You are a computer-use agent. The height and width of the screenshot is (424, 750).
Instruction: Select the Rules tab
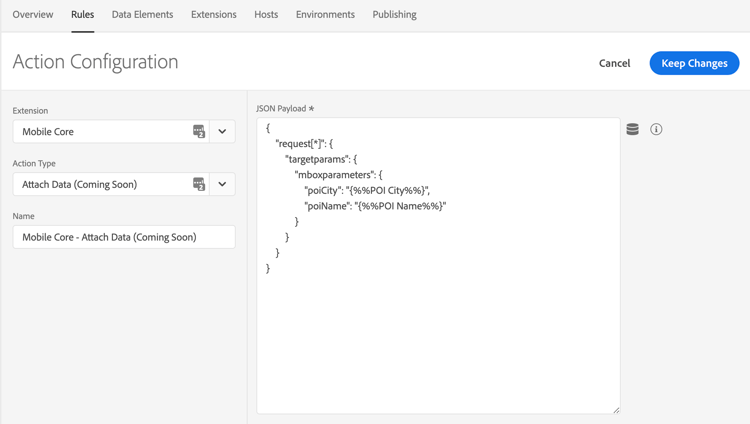[83, 15]
